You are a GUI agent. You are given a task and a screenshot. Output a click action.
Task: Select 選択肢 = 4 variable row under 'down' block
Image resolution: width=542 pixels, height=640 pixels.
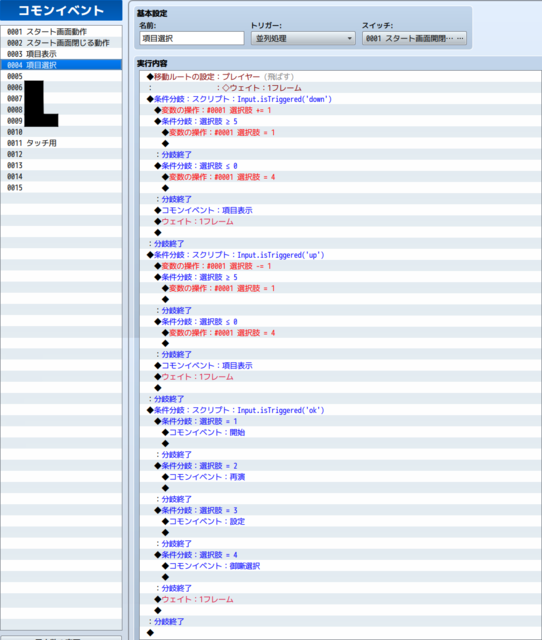pos(340,177)
